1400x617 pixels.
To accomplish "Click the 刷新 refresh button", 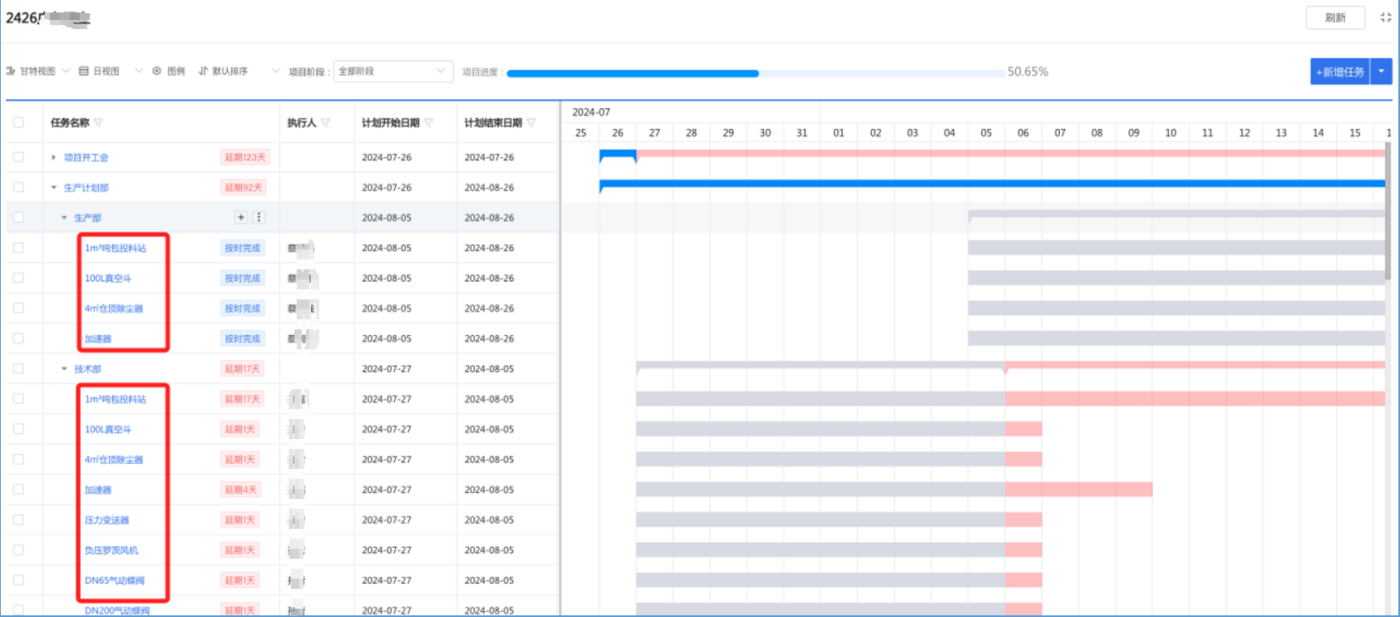I will [1335, 18].
